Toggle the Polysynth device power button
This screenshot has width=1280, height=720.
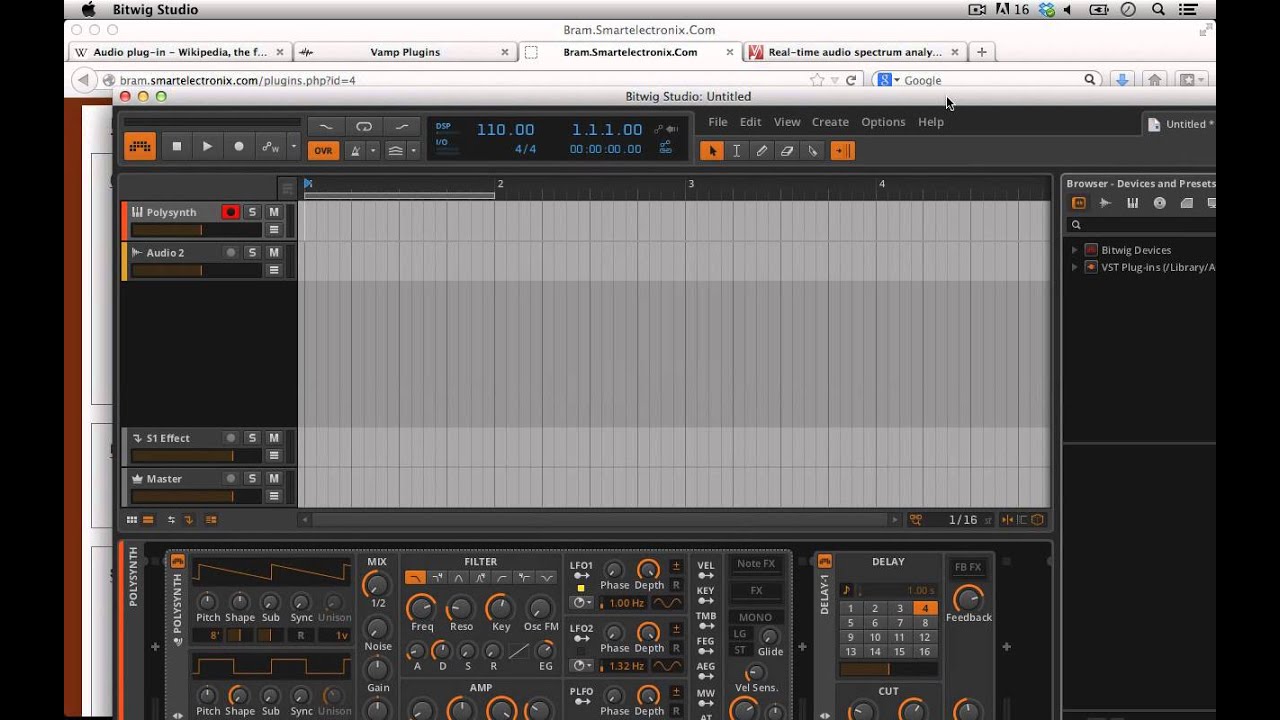coord(178,561)
